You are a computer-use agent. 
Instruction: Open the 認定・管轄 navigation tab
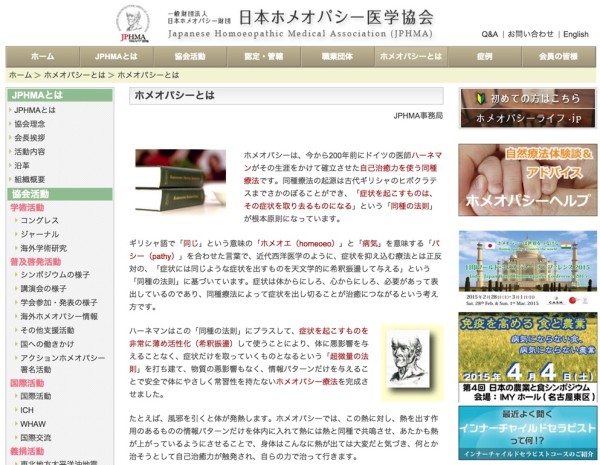(264, 57)
